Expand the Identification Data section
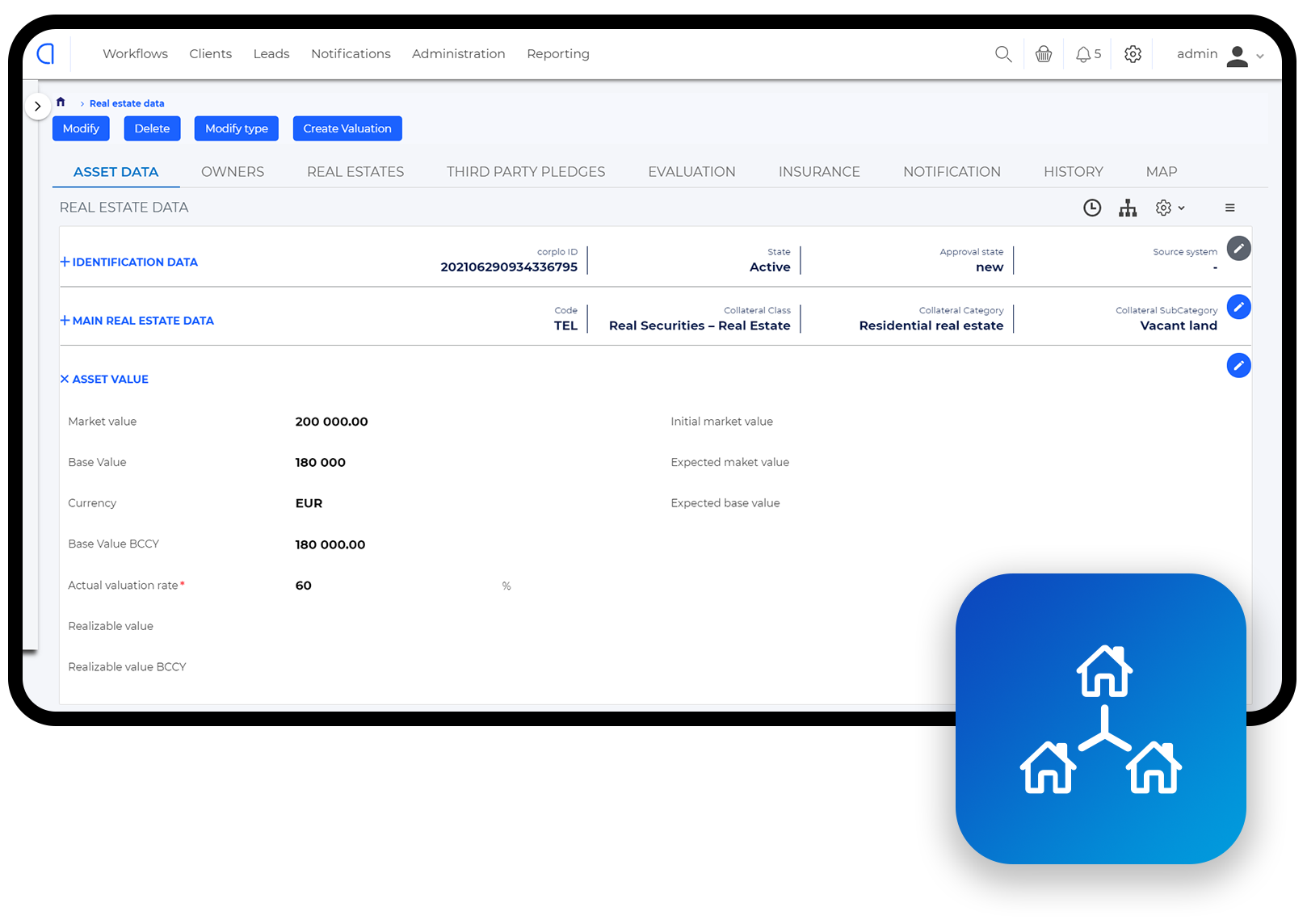Viewport: 1307px width, 924px height. coord(129,262)
